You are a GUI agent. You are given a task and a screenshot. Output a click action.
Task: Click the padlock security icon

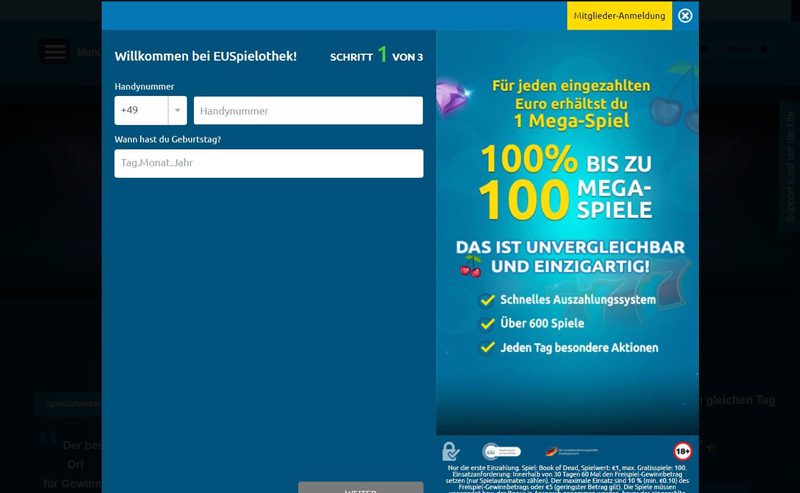coord(452,451)
